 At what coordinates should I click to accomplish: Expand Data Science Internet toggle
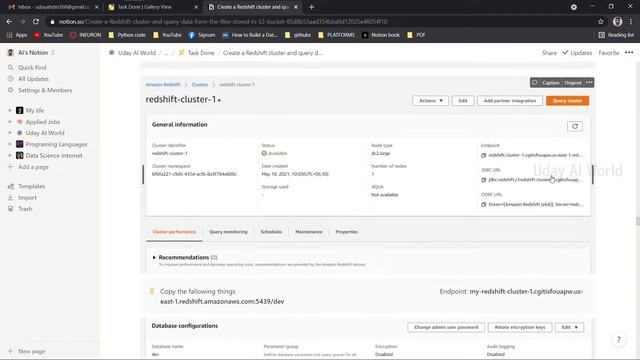tap(10, 156)
